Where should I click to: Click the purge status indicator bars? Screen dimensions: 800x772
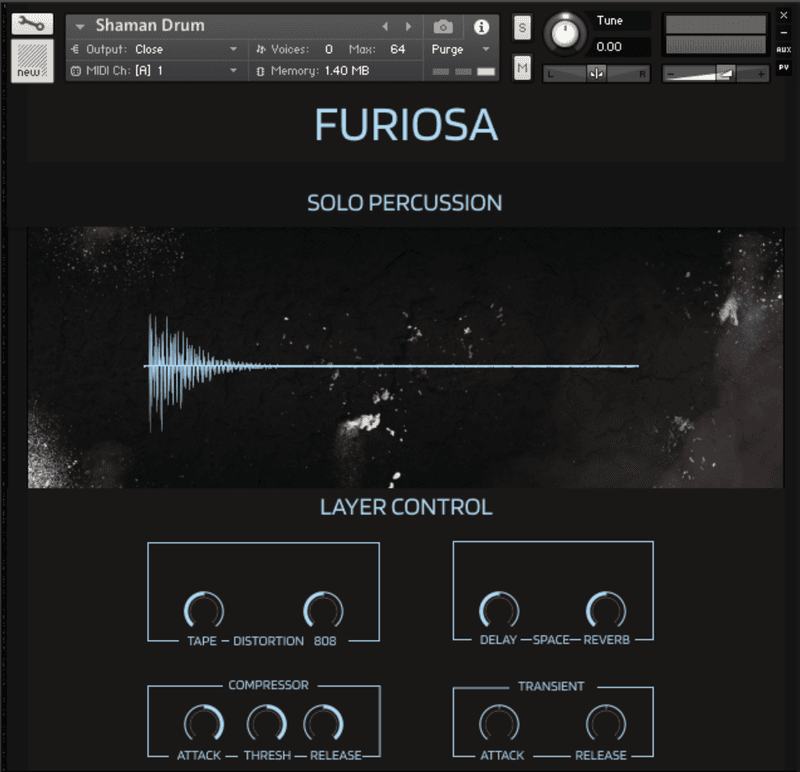point(463,71)
